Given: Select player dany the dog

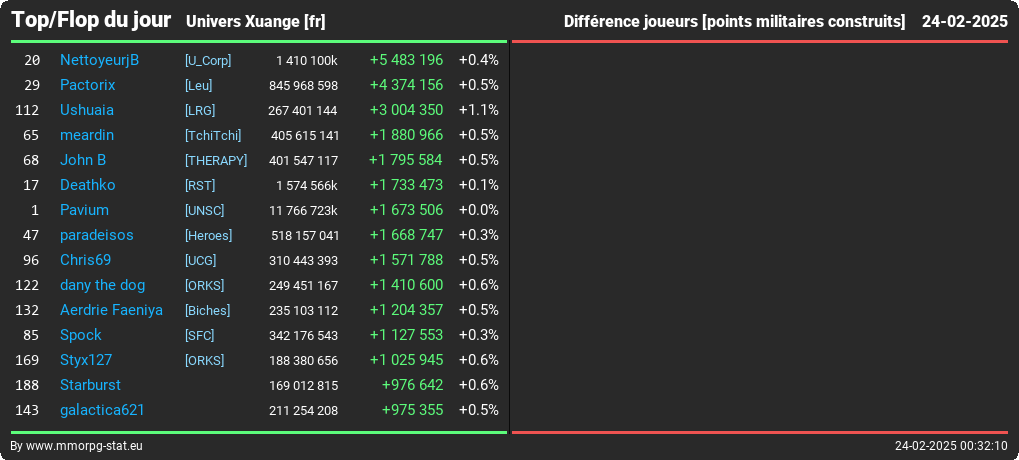Looking at the screenshot, I should tap(103, 285).
